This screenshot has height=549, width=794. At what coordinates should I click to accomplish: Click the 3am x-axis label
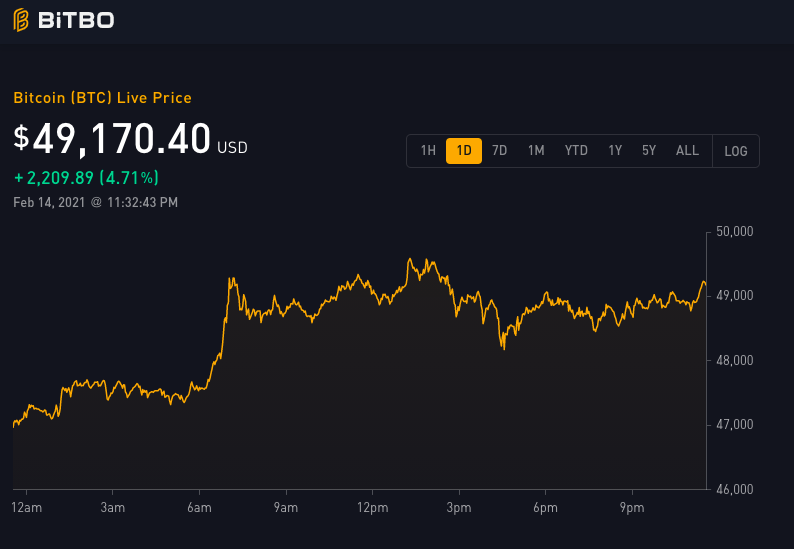112,507
